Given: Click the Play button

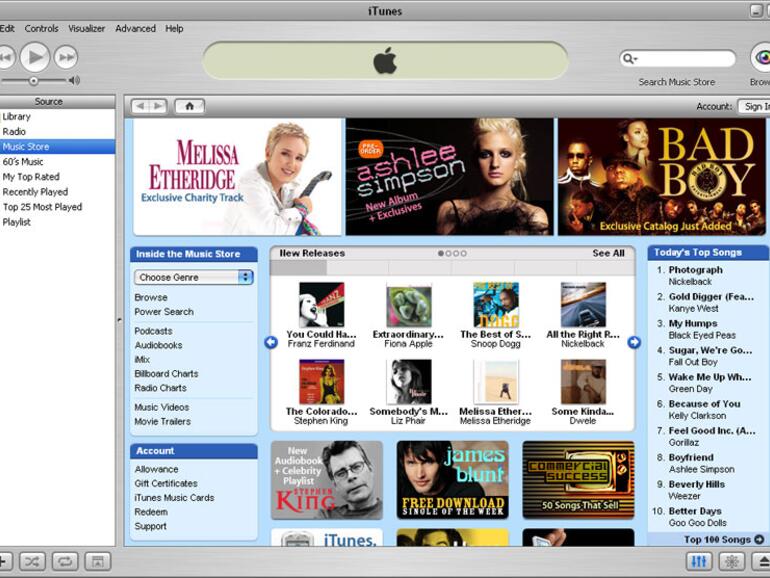Looking at the screenshot, I should click(x=34, y=57).
